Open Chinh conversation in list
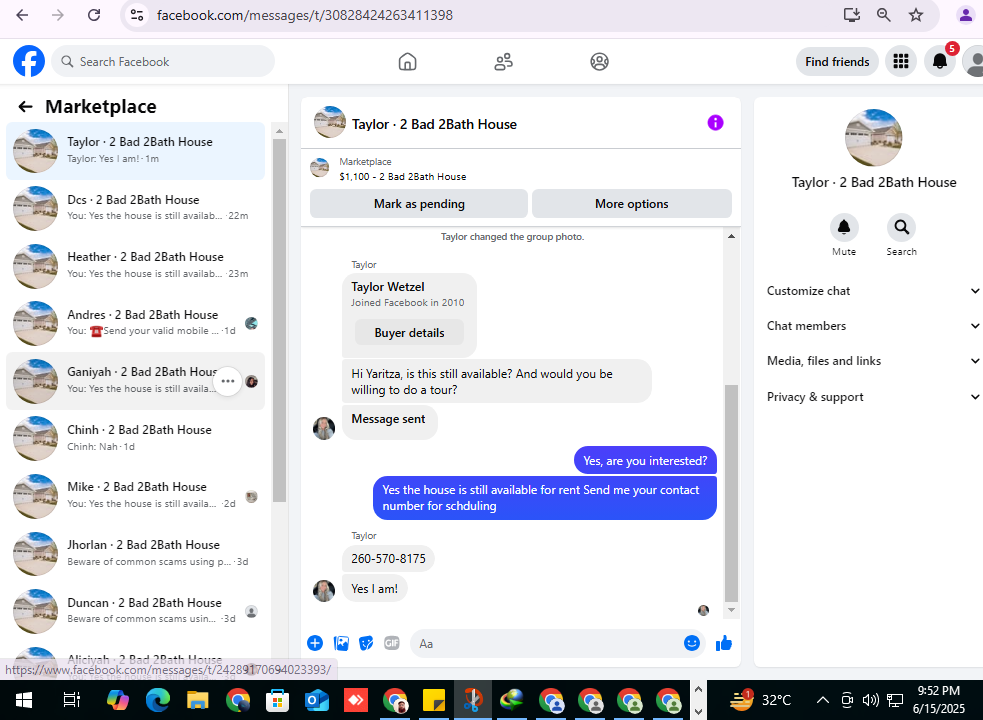The width and height of the screenshot is (983, 720). click(x=135, y=438)
